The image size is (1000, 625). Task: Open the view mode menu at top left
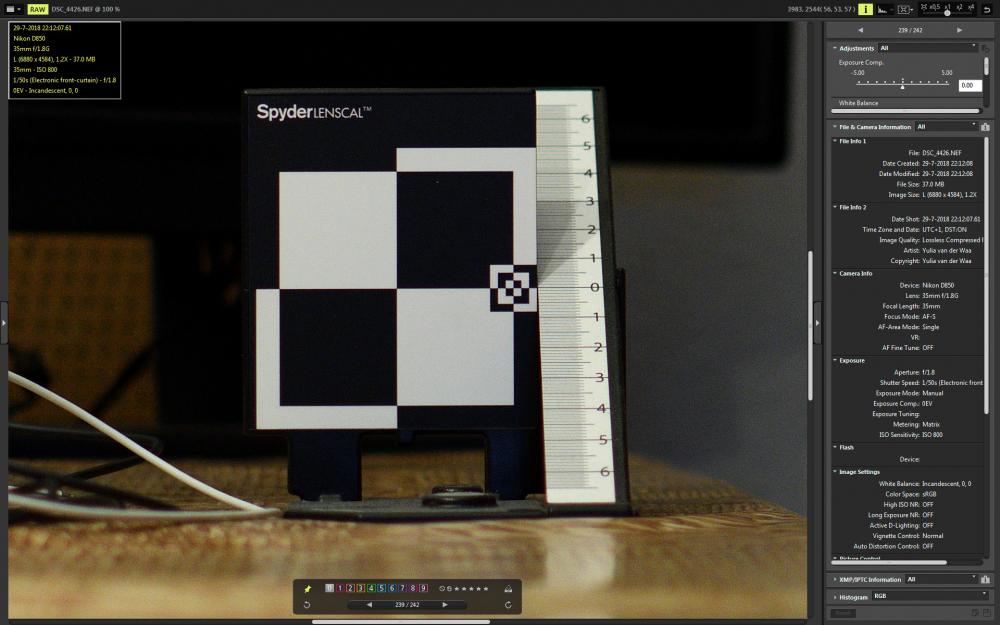point(13,9)
